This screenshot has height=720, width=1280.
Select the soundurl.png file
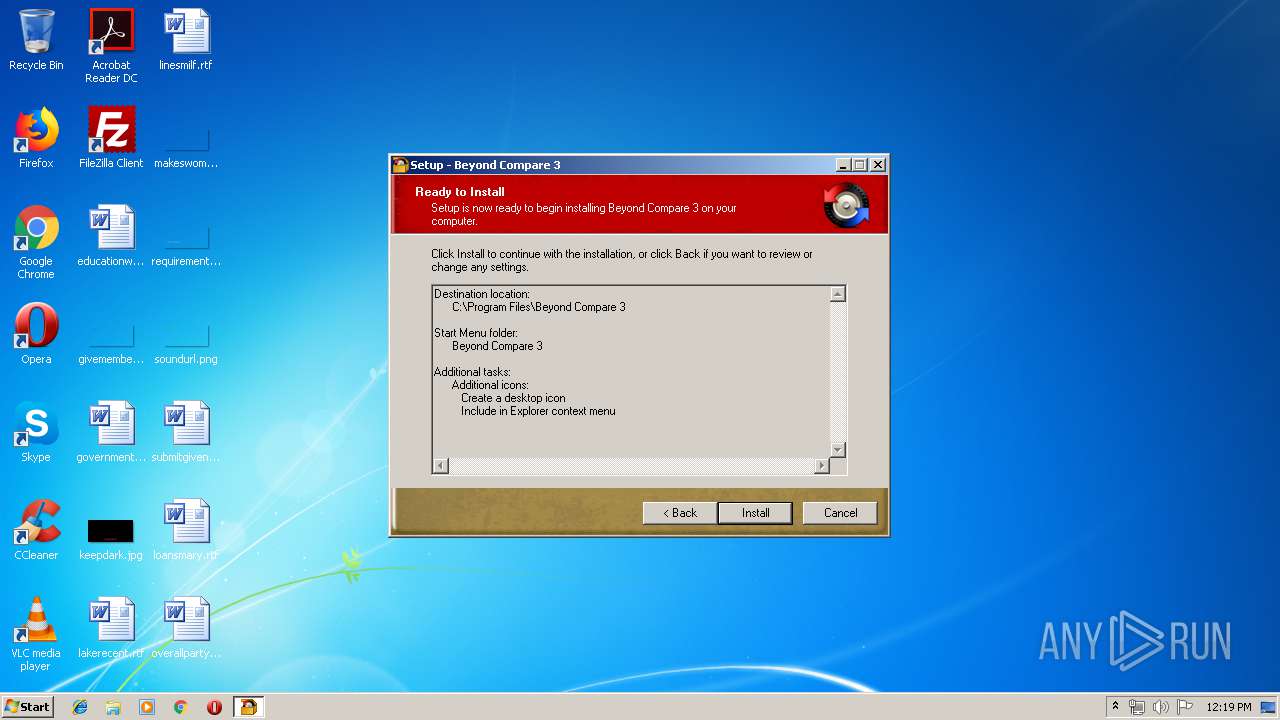[x=186, y=343]
